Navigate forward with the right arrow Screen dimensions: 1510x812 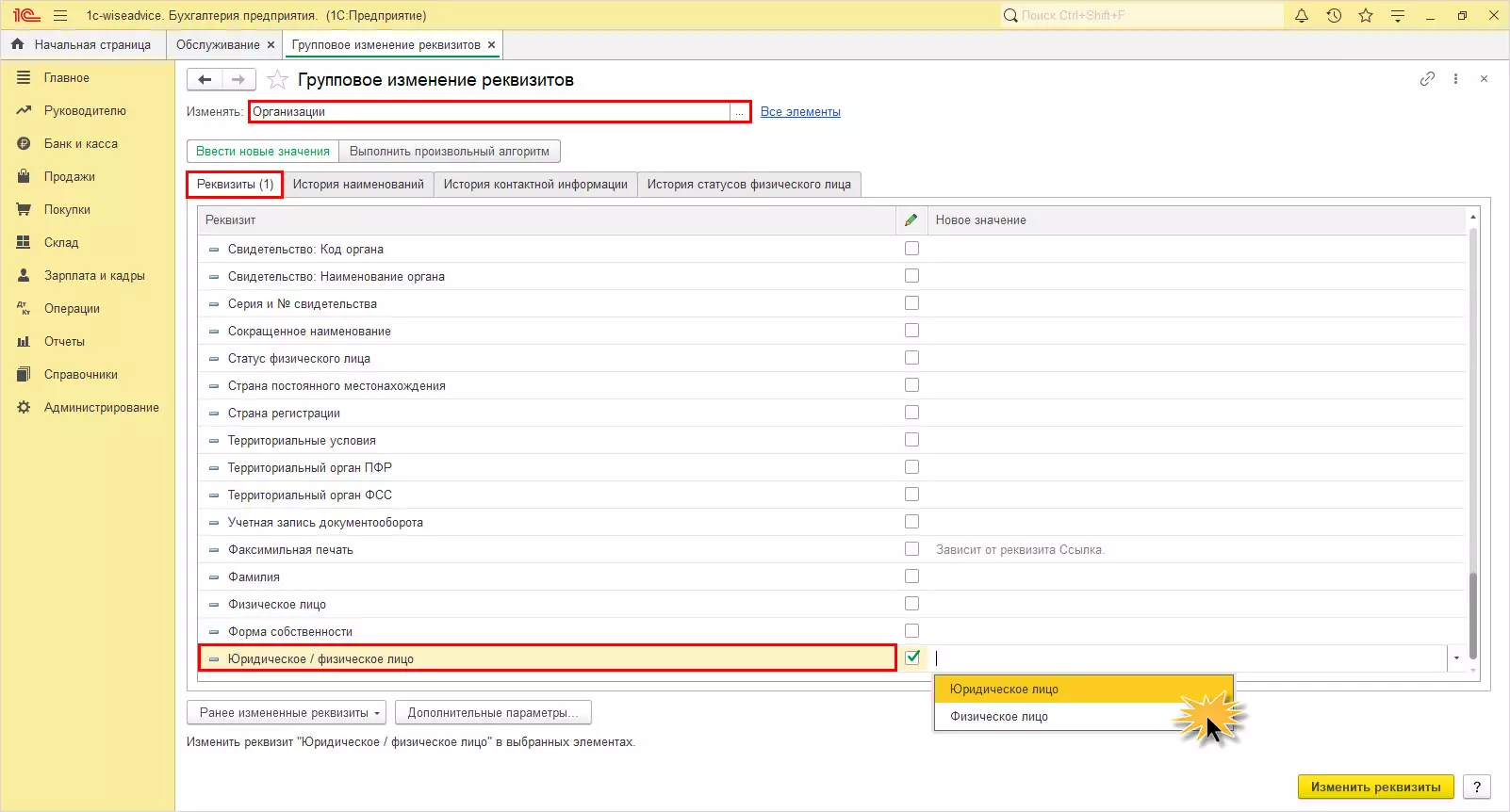(x=238, y=80)
